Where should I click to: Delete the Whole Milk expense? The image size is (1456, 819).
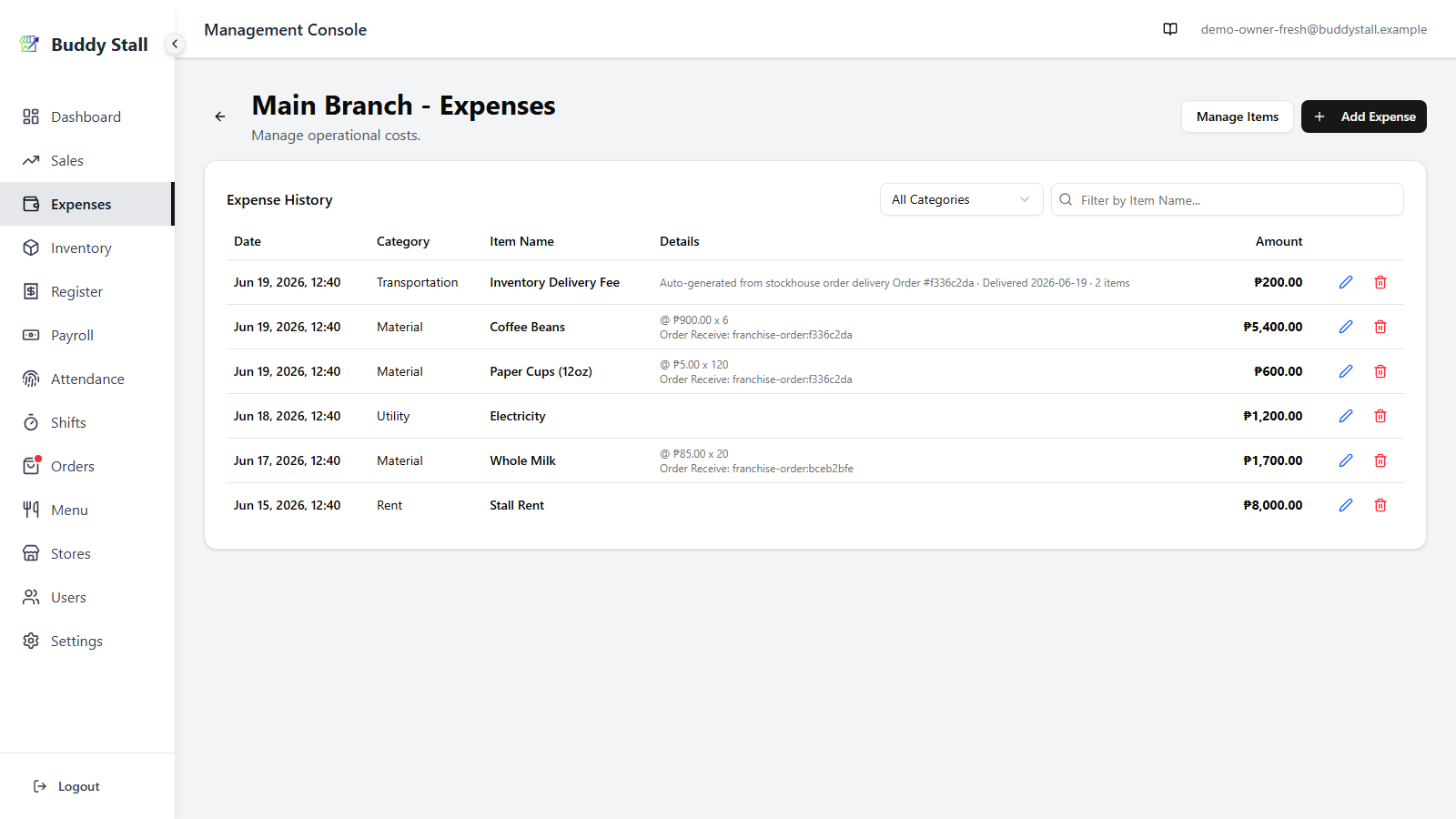point(1380,460)
